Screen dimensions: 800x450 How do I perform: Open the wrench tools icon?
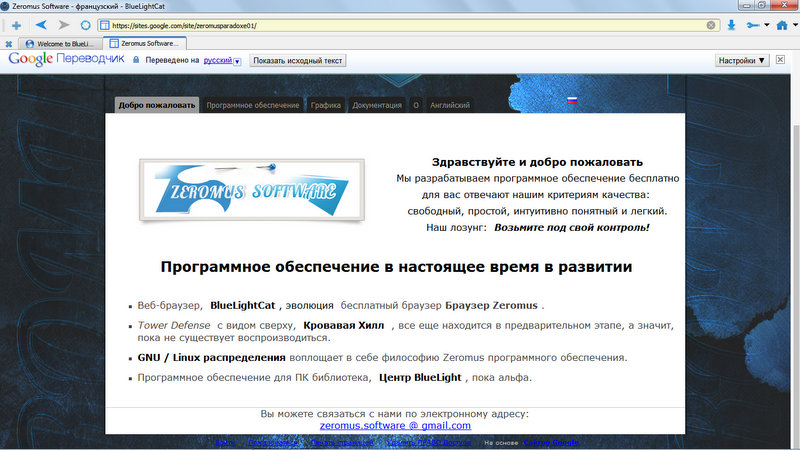point(753,25)
